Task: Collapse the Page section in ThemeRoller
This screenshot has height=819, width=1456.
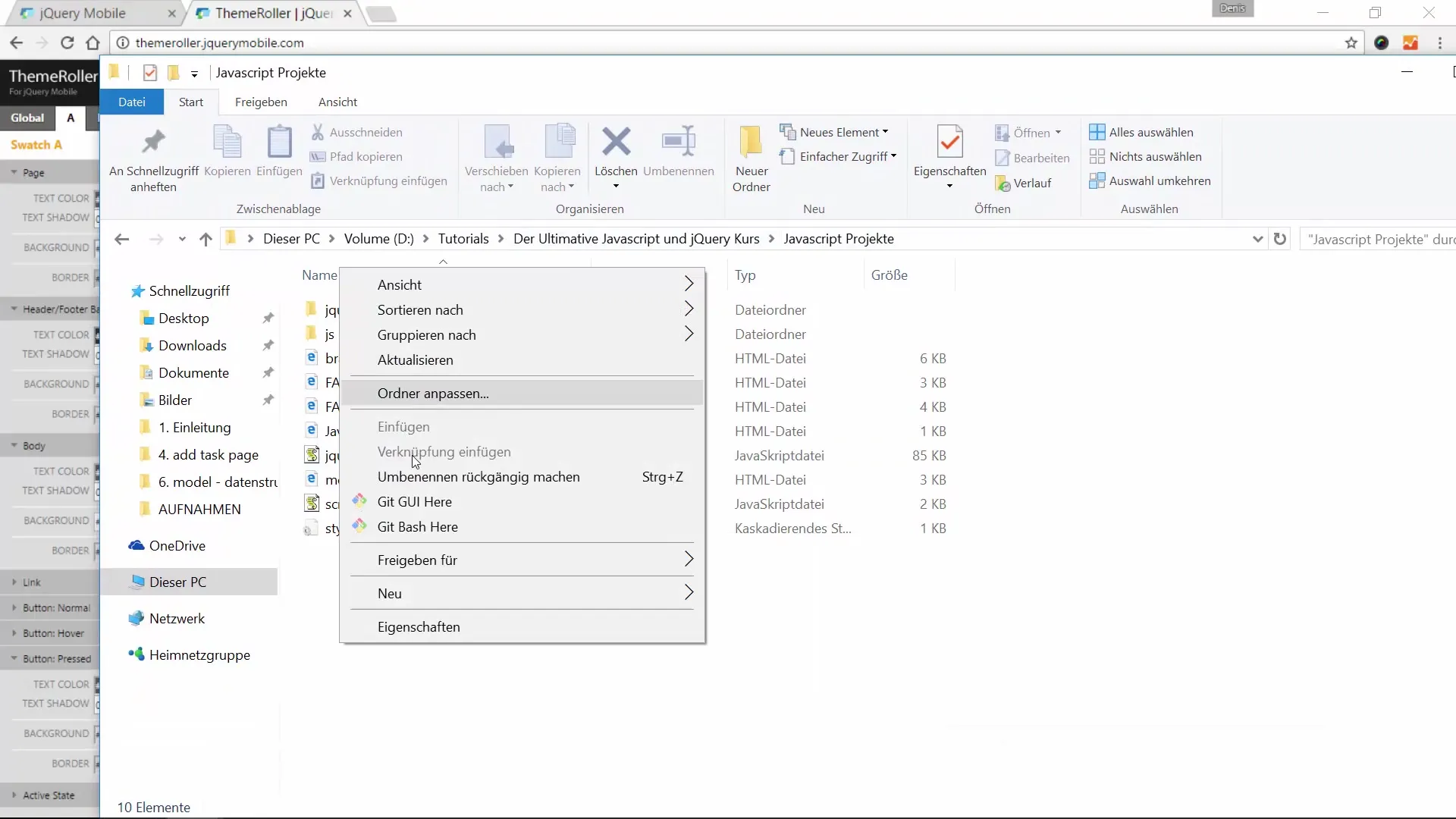Action: pyautogui.click(x=14, y=173)
